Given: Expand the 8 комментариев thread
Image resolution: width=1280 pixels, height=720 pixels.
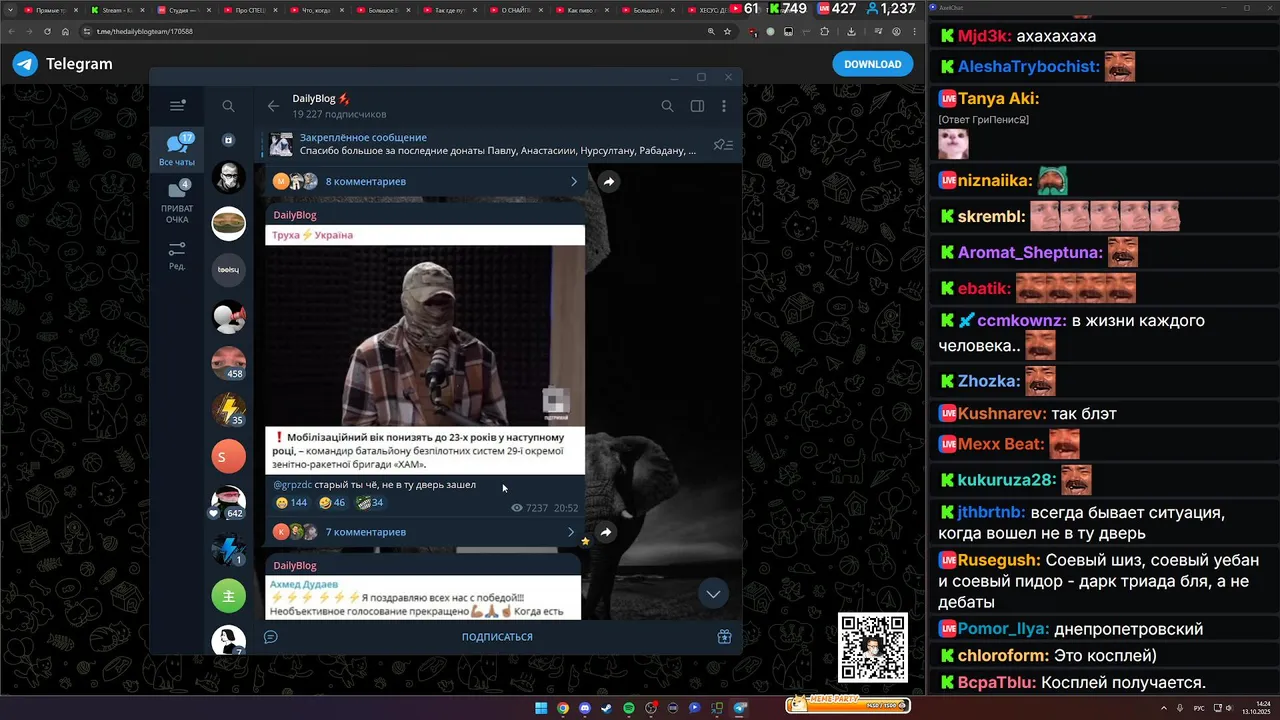Looking at the screenshot, I should pyautogui.click(x=425, y=181).
